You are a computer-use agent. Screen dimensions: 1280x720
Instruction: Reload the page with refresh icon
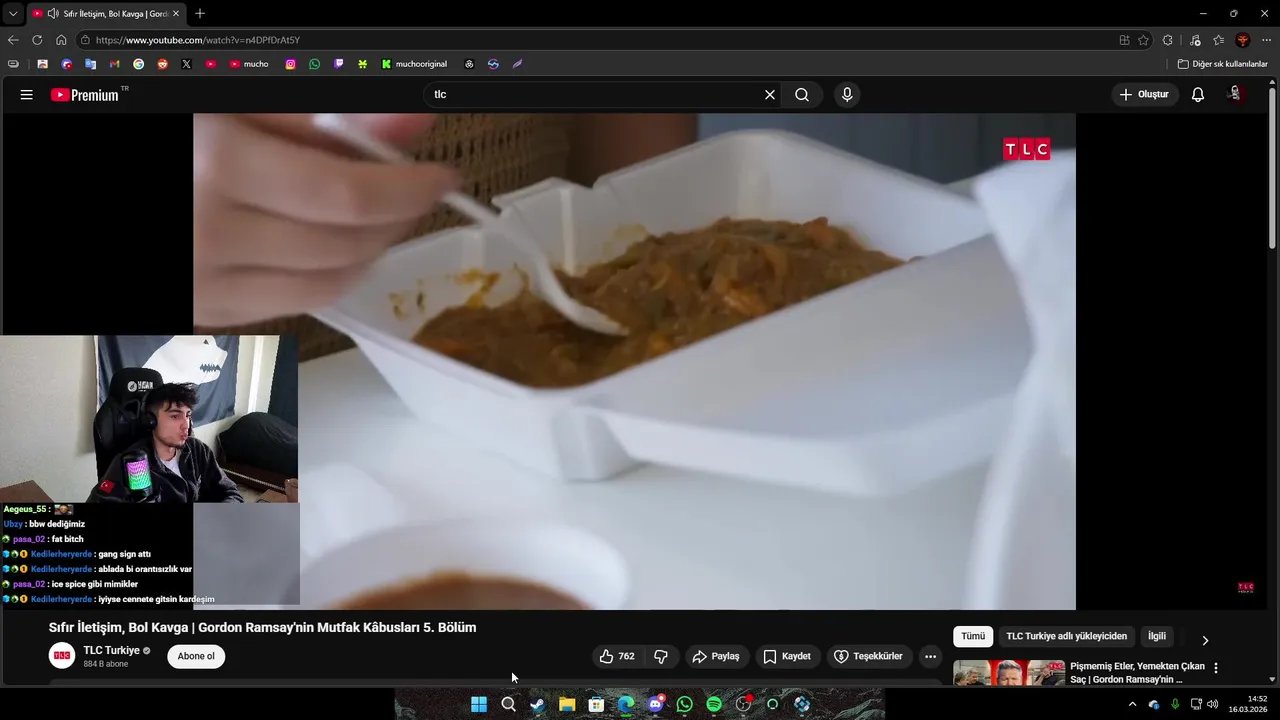point(37,40)
